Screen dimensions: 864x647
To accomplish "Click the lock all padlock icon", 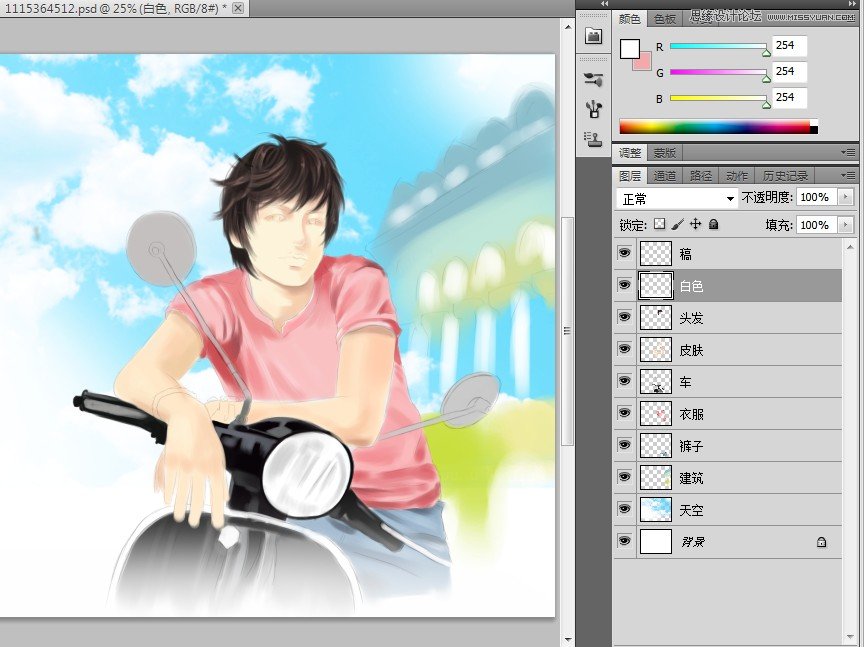I will coord(714,225).
